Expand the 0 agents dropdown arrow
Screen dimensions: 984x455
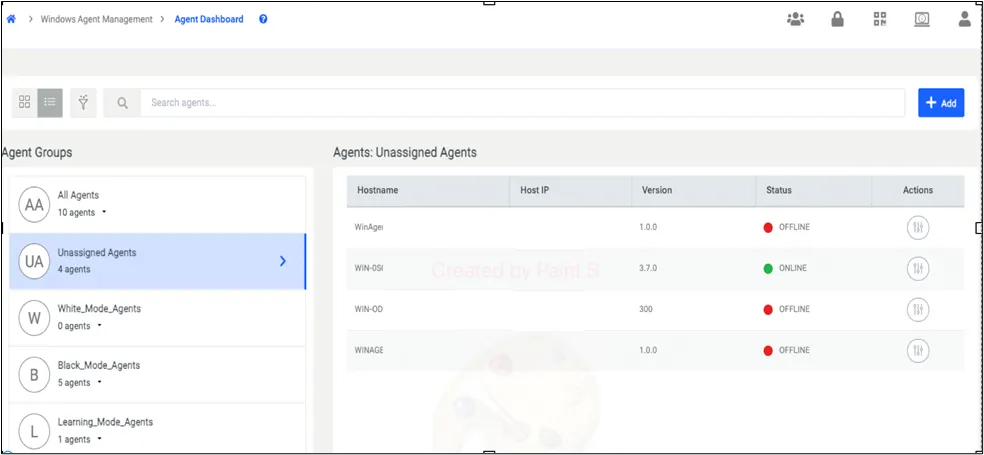pos(100,326)
